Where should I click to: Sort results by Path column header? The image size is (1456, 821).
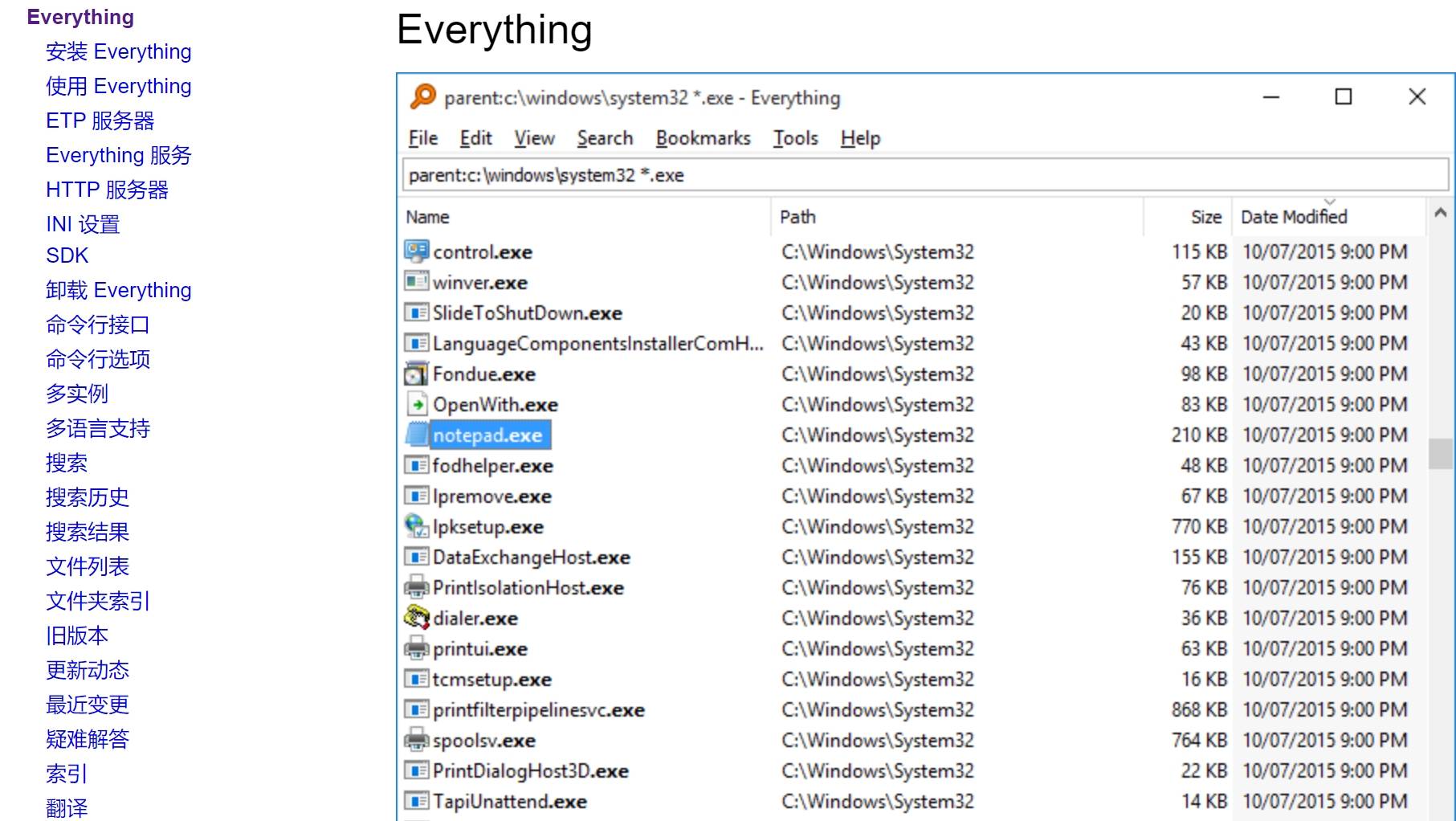(958, 217)
